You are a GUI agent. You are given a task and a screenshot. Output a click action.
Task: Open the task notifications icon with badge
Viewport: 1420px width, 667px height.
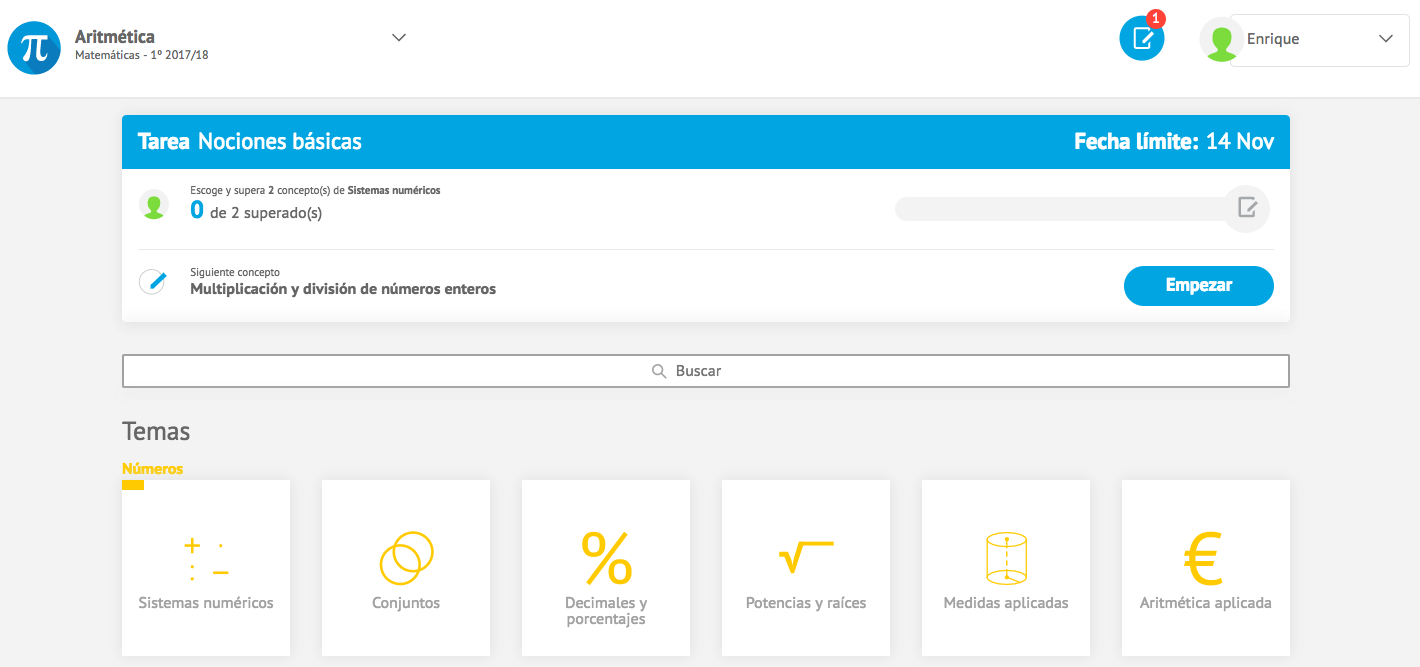[x=1142, y=39]
